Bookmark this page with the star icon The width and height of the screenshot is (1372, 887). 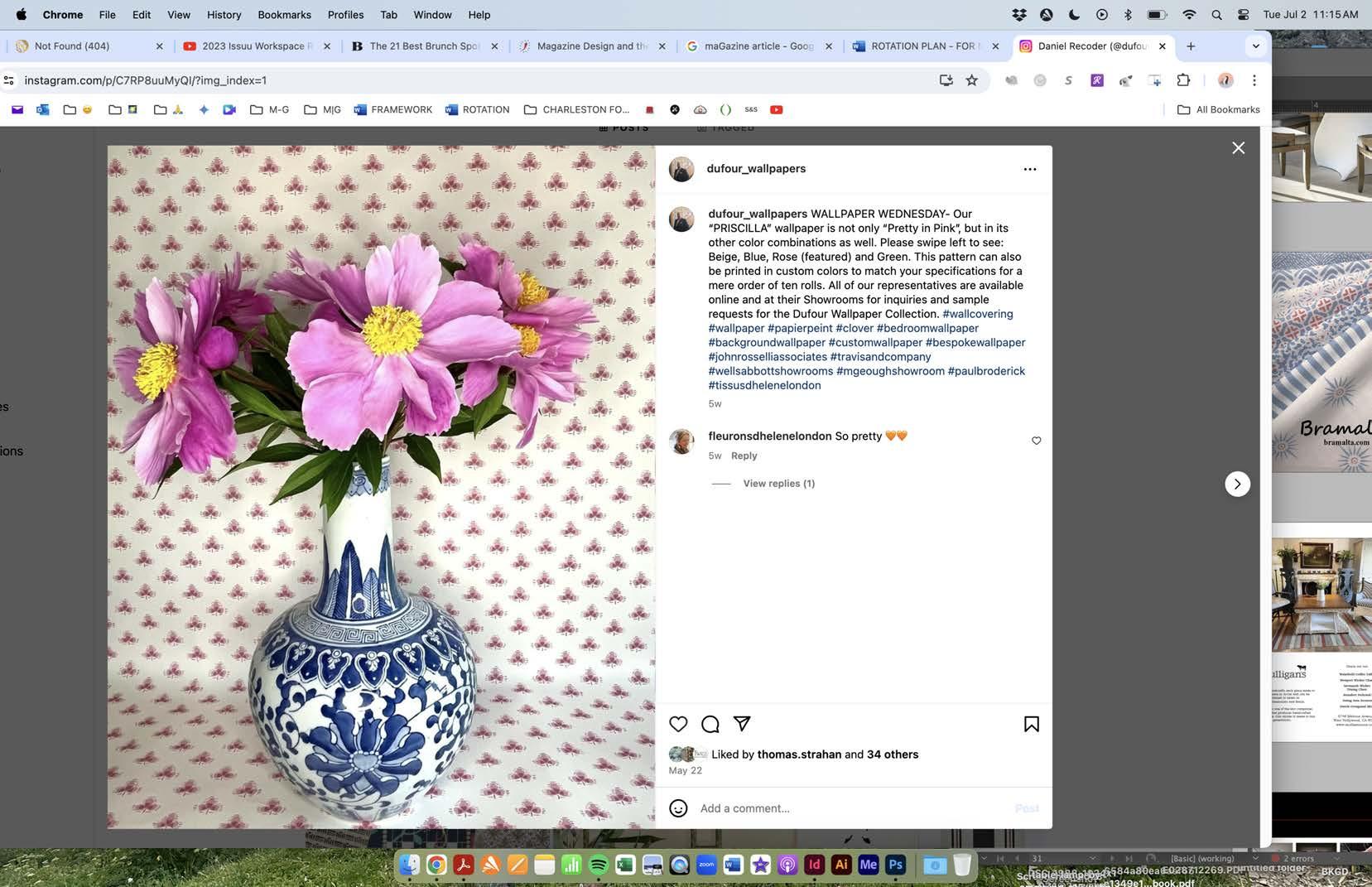[972, 80]
